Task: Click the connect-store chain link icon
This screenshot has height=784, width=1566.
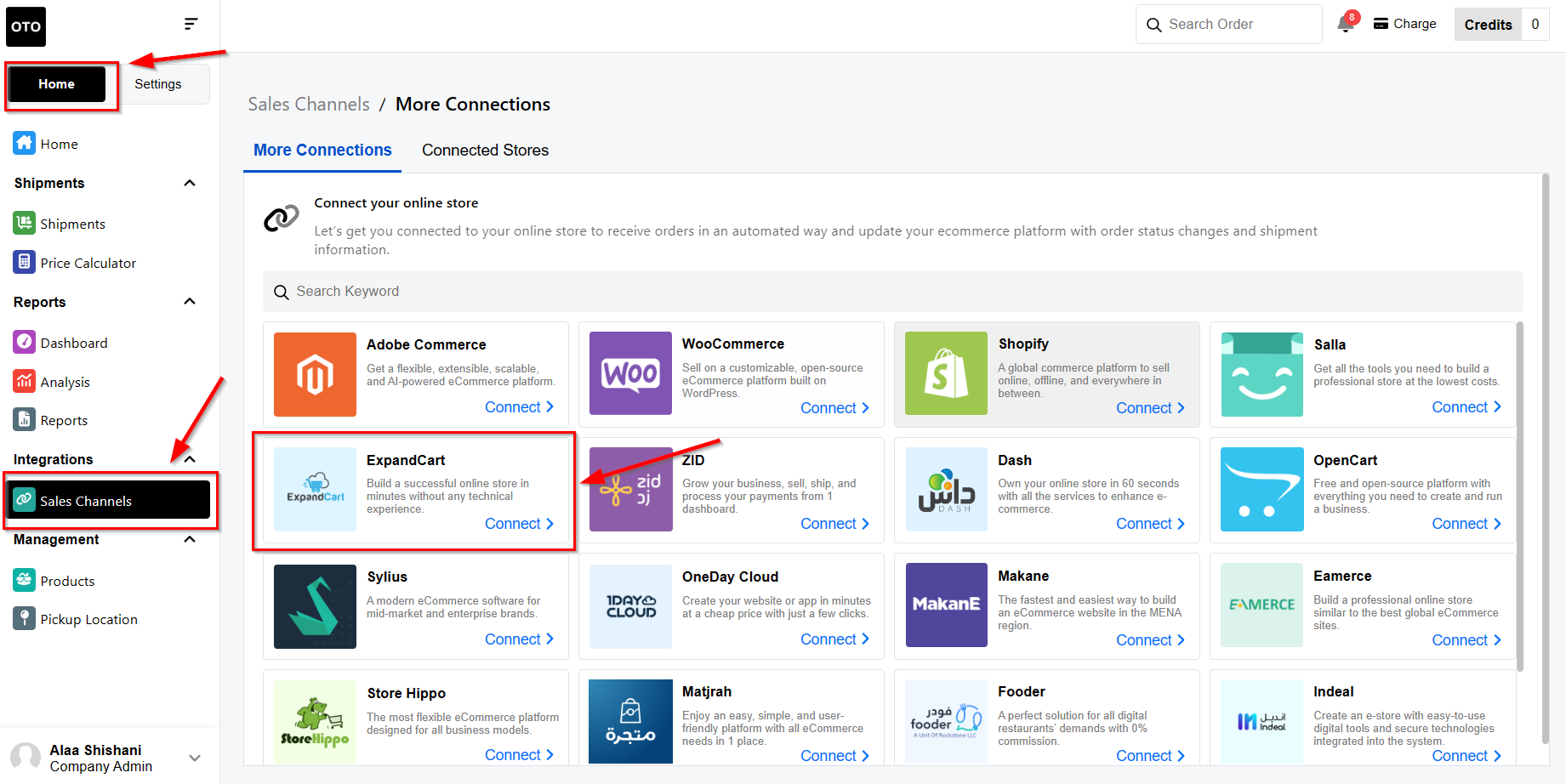Action: 282,219
